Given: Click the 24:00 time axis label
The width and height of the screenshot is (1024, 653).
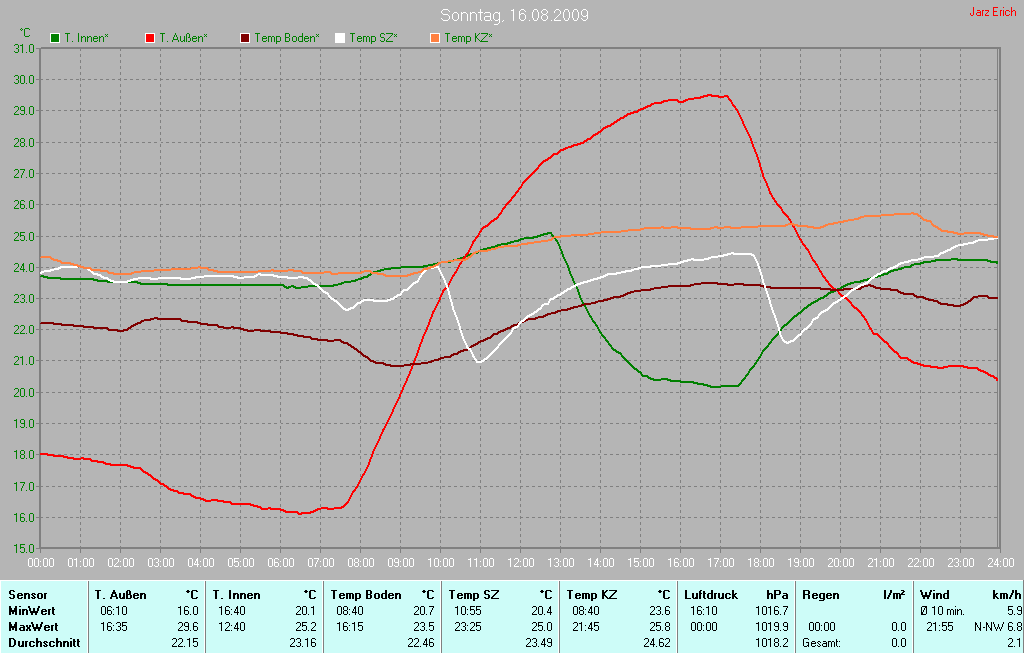Looking at the screenshot, I should pyautogui.click(x=1001, y=562).
